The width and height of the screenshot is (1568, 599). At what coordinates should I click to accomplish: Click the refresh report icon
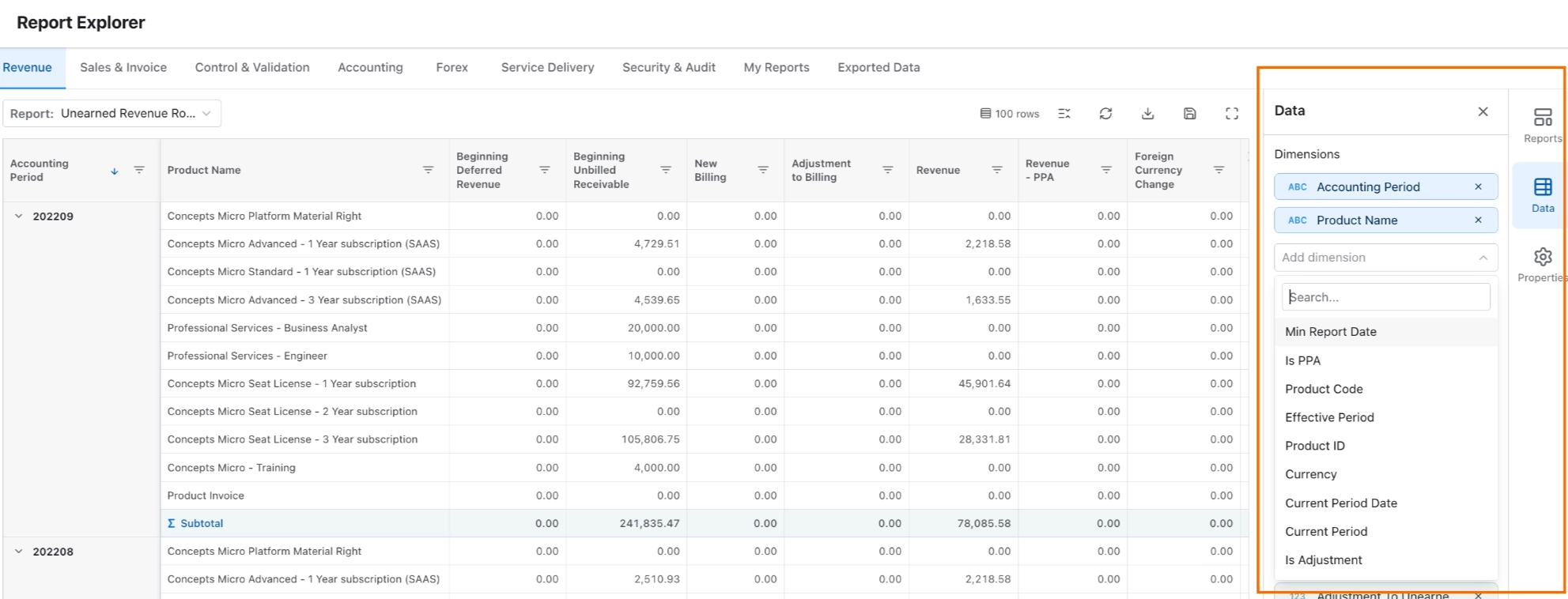(1105, 114)
